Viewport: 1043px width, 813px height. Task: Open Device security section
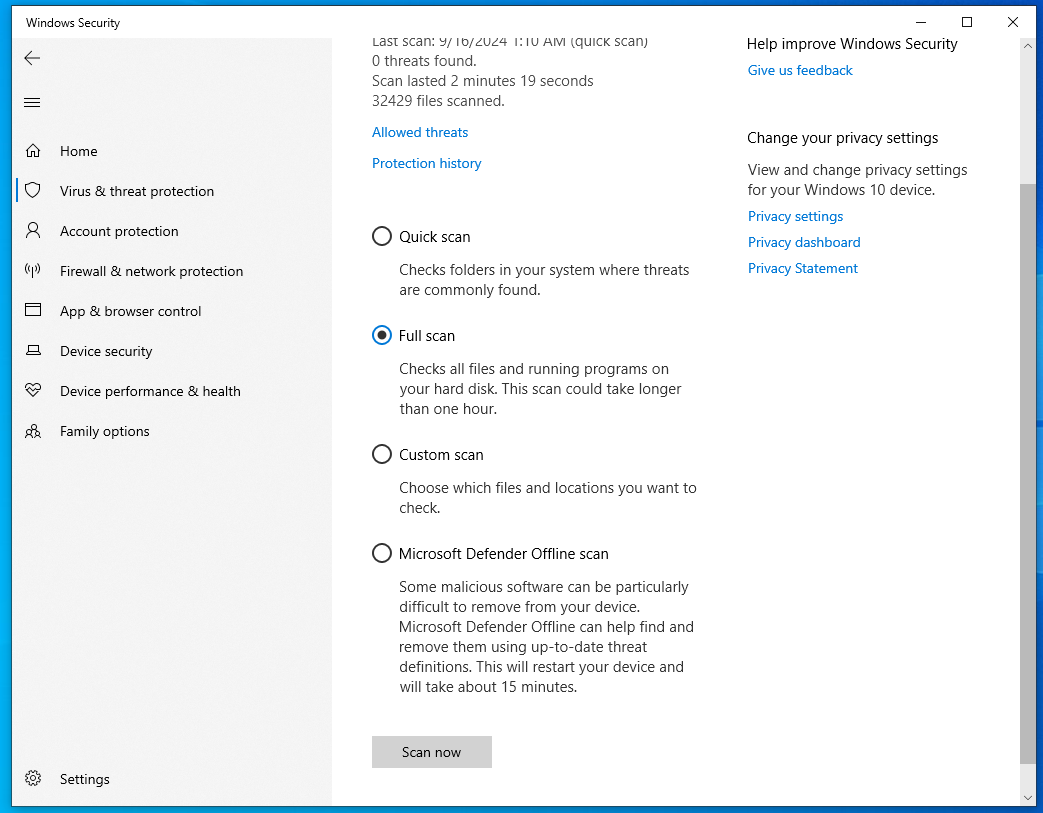pyautogui.click(x=106, y=351)
